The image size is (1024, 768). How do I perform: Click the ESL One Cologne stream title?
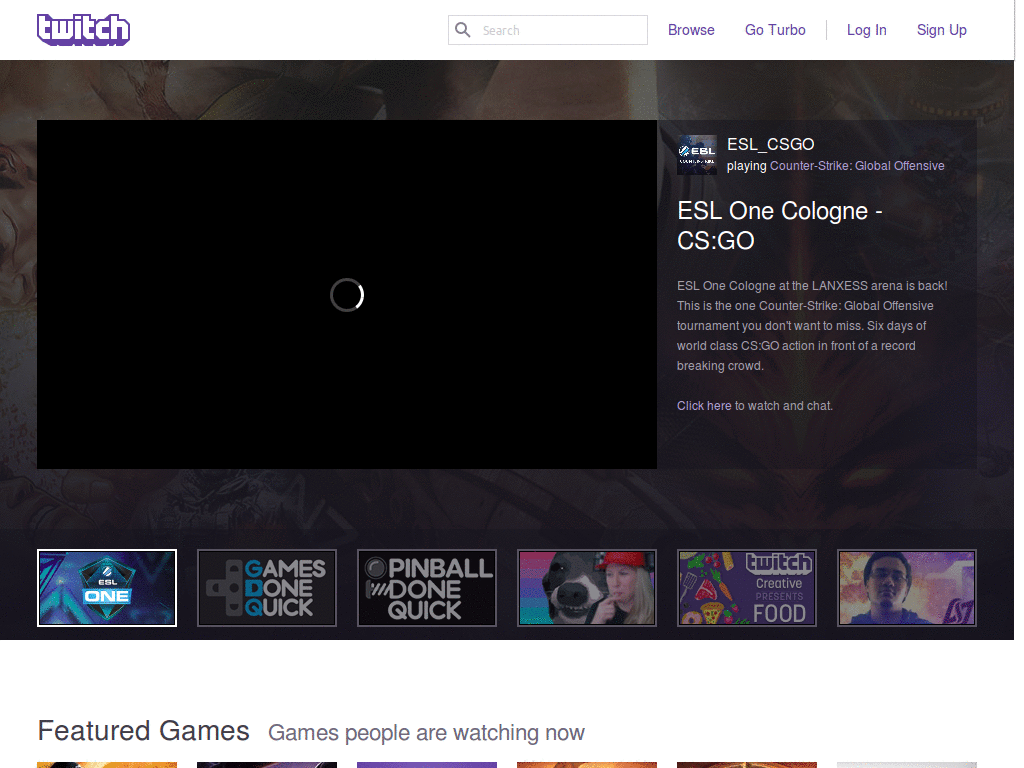(780, 226)
